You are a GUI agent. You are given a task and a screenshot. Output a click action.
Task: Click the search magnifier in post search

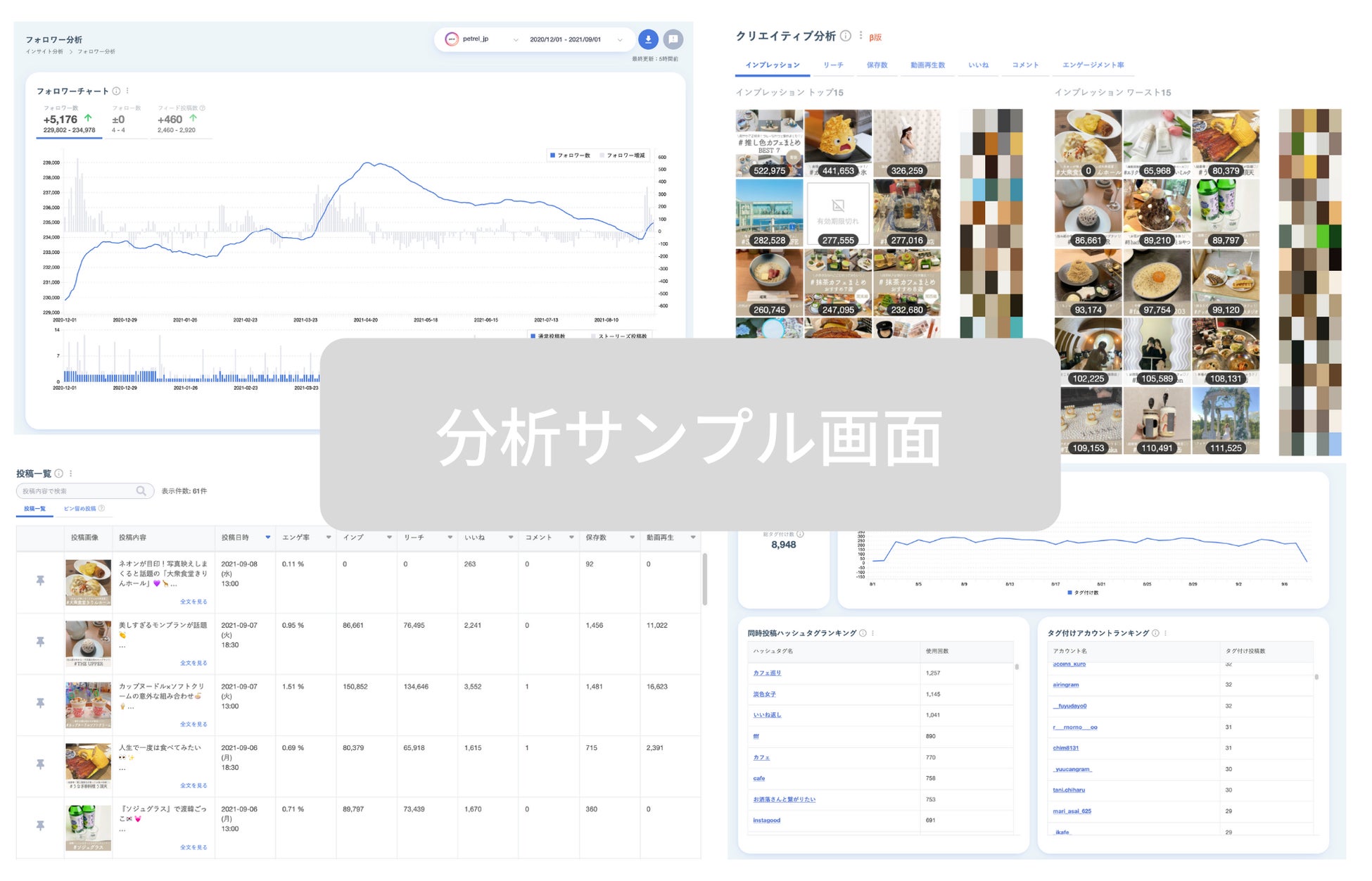tap(141, 490)
